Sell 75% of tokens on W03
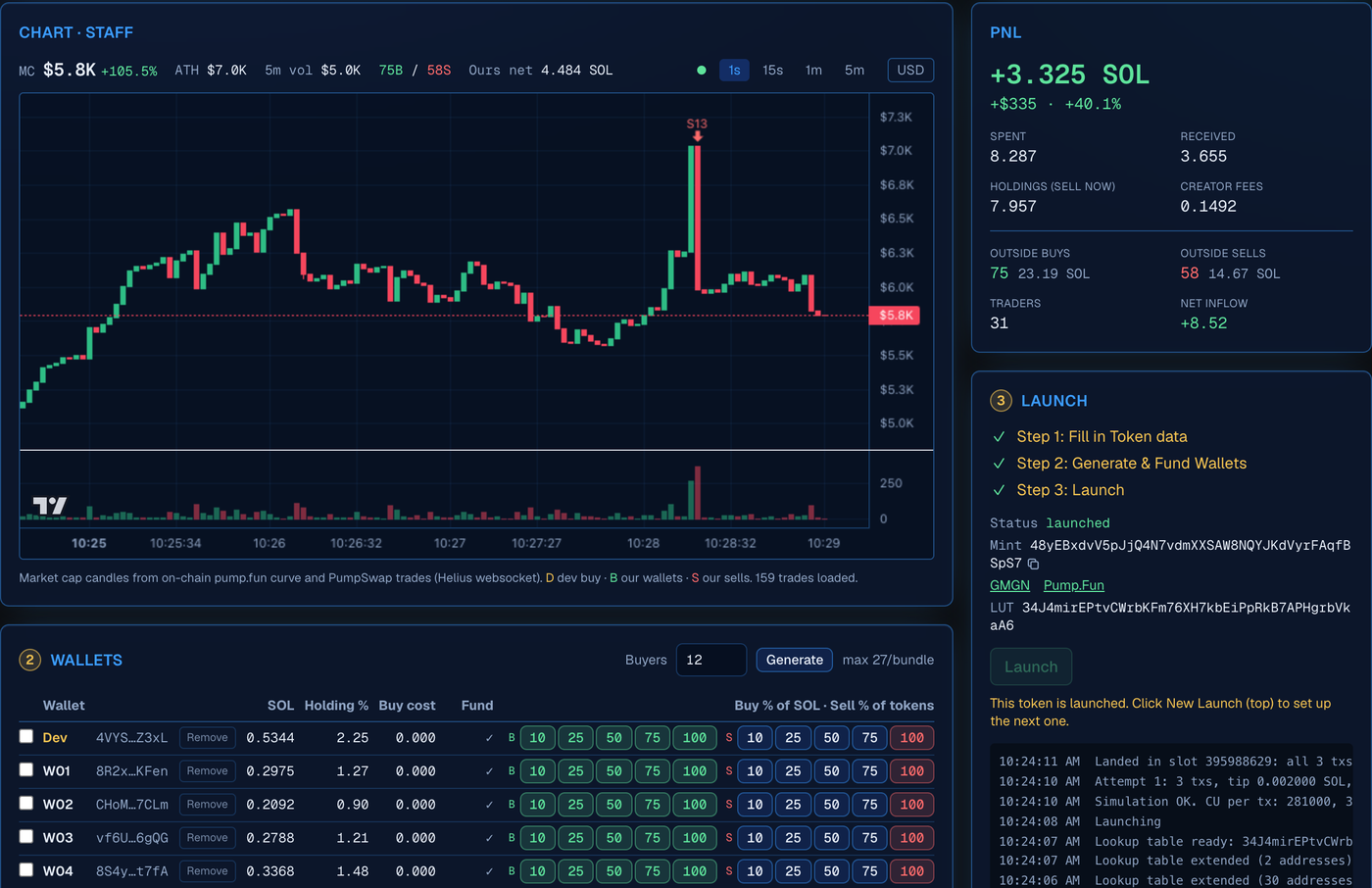This screenshot has width=1372, height=888. click(869, 838)
